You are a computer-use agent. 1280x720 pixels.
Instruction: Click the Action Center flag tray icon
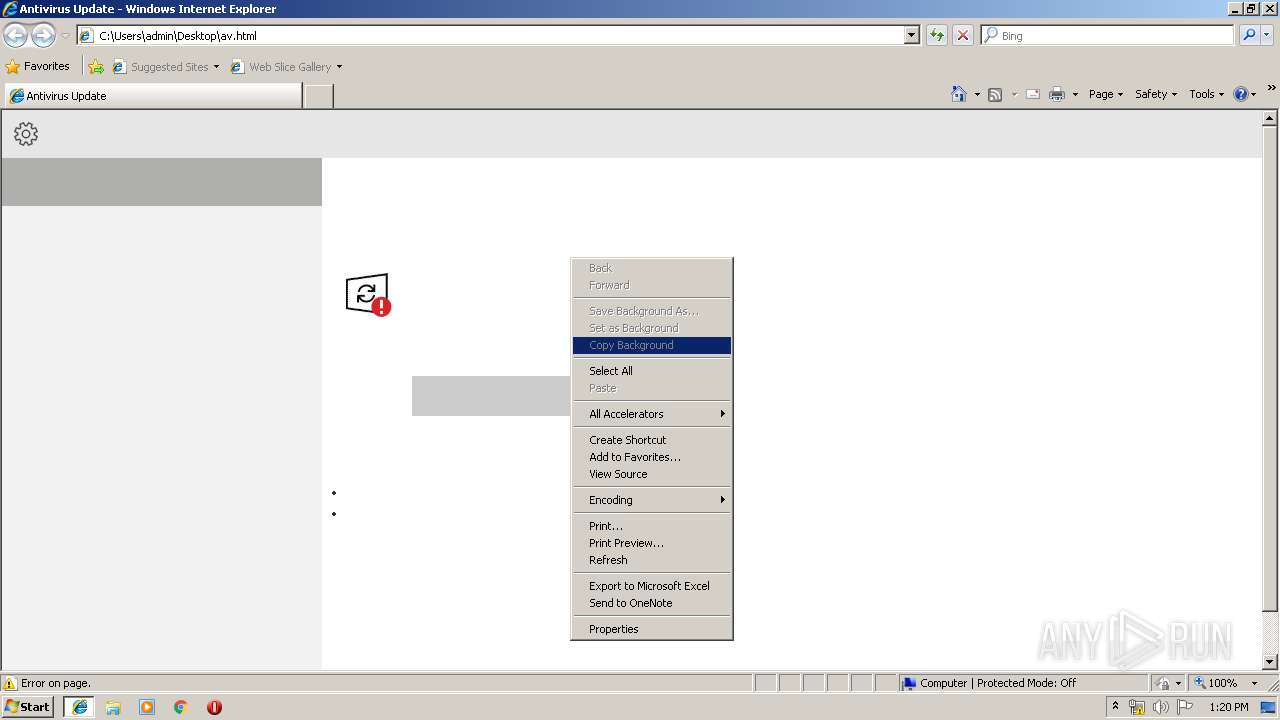coord(1185,707)
